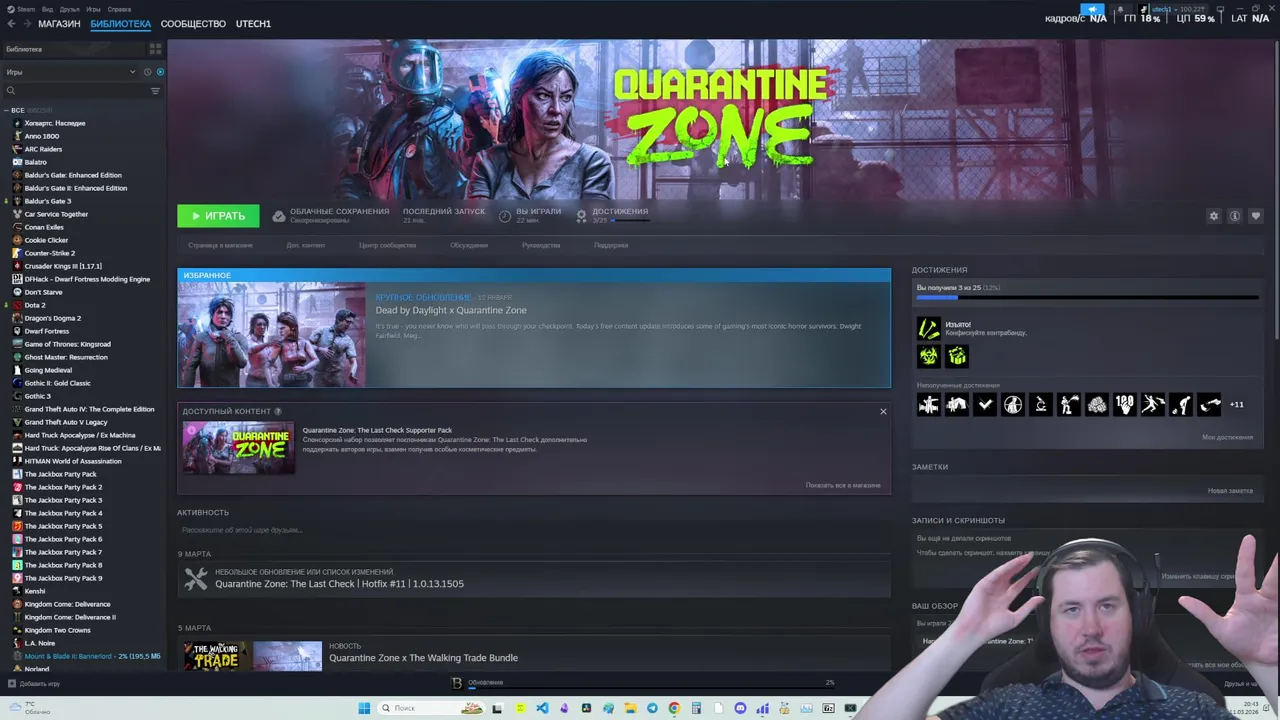This screenshot has width=1280, height=720.
Task: Open СООБЩЕСТВО in top navigation
Action: [193, 23]
